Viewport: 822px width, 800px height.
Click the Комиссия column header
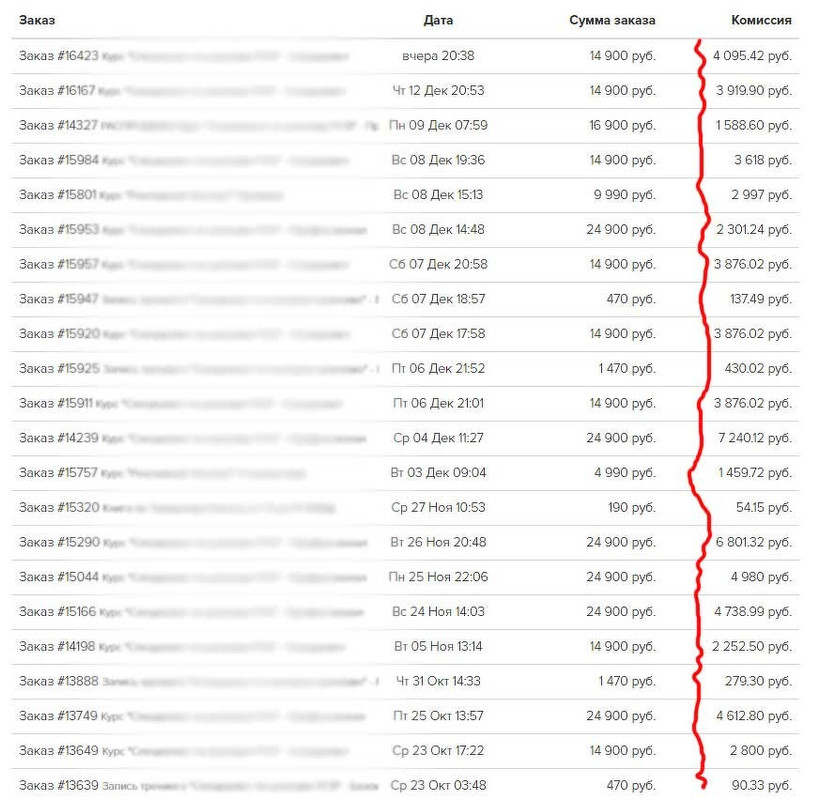click(761, 20)
